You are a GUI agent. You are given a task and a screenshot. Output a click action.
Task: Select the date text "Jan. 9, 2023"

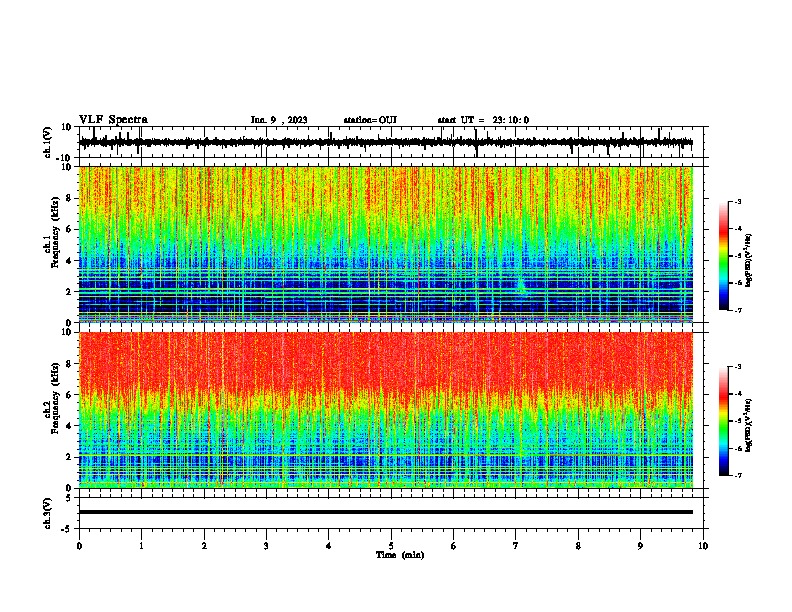[x=279, y=120]
